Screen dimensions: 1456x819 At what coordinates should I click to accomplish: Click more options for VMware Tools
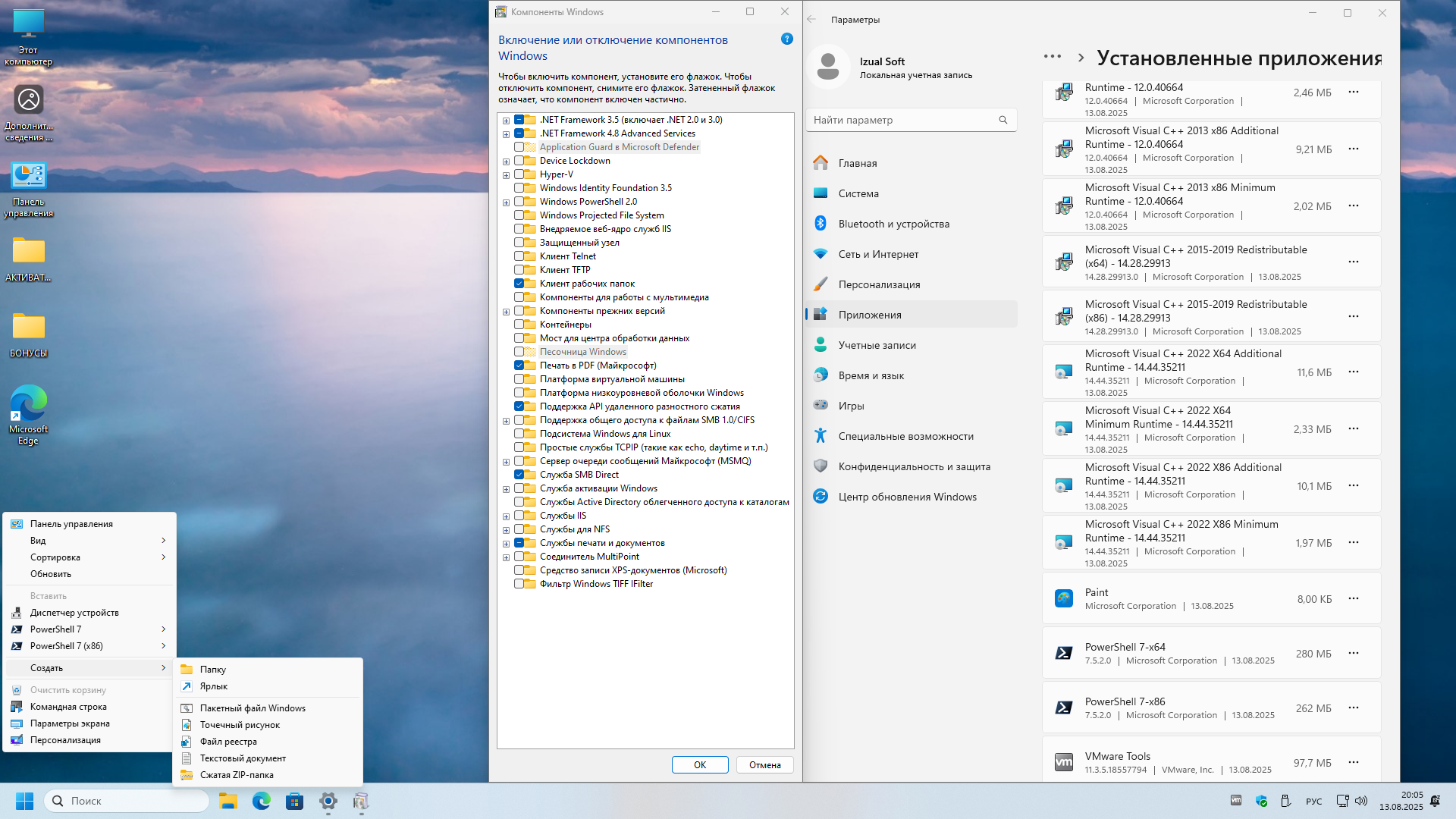pos(1354,762)
